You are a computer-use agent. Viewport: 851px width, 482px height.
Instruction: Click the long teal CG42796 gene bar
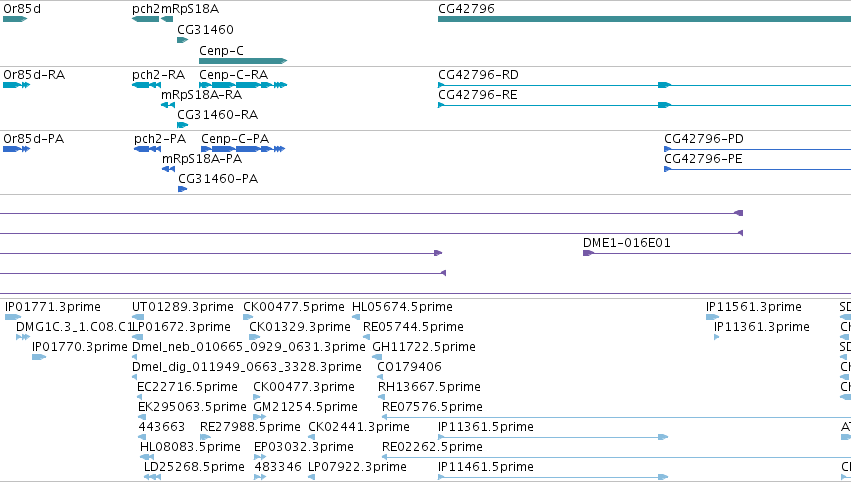[644, 19]
